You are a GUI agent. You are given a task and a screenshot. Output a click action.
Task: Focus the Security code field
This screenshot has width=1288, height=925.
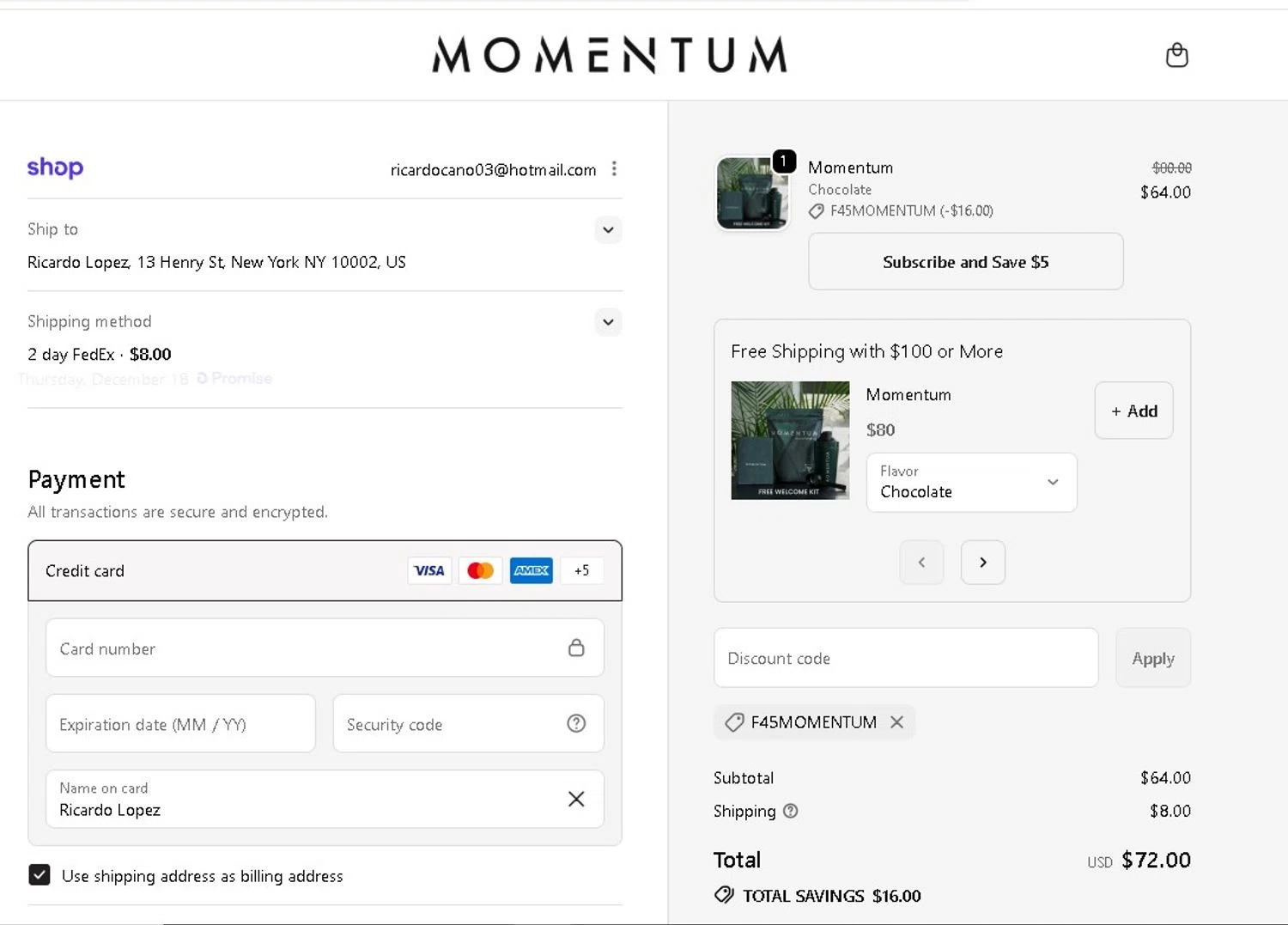click(x=468, y=723)
